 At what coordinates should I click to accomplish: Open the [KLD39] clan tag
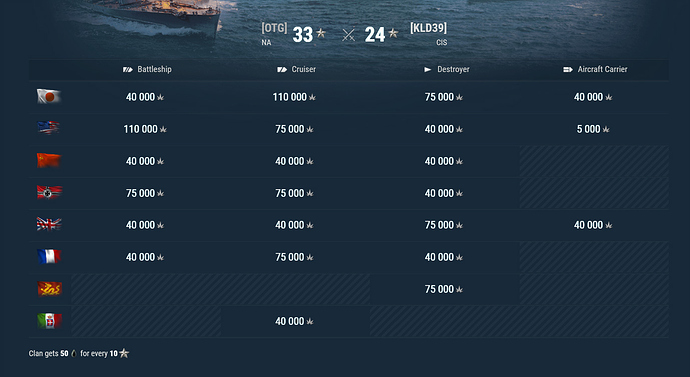[x=428, y=28]
